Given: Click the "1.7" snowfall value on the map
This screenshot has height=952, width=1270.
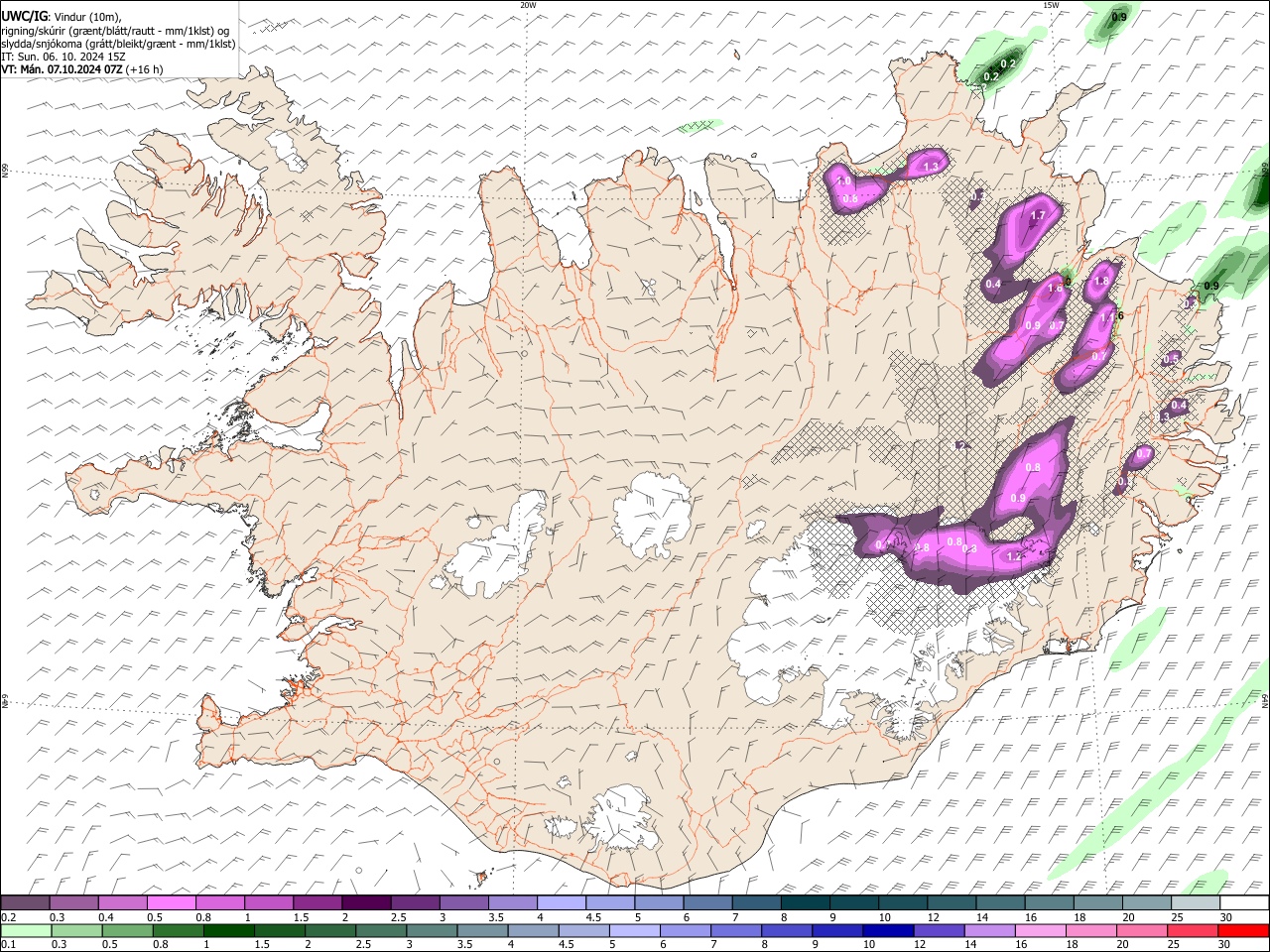Looking at the screenshot, I should [x=1038, y=215].
